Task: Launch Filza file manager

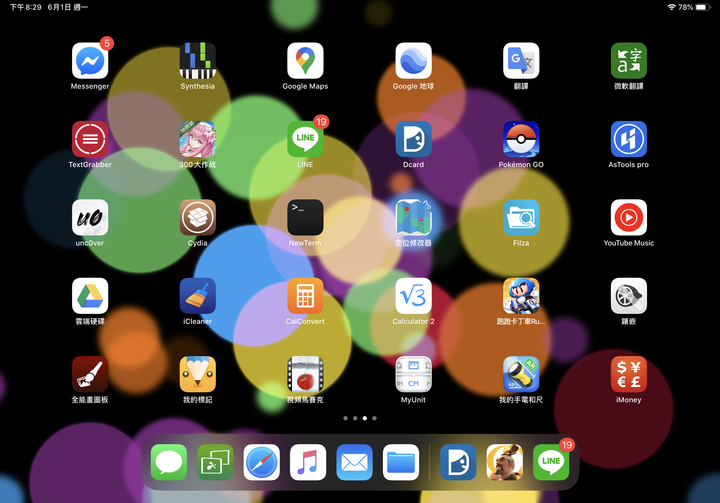Action: pyautogui.click(x=521, y=217)
